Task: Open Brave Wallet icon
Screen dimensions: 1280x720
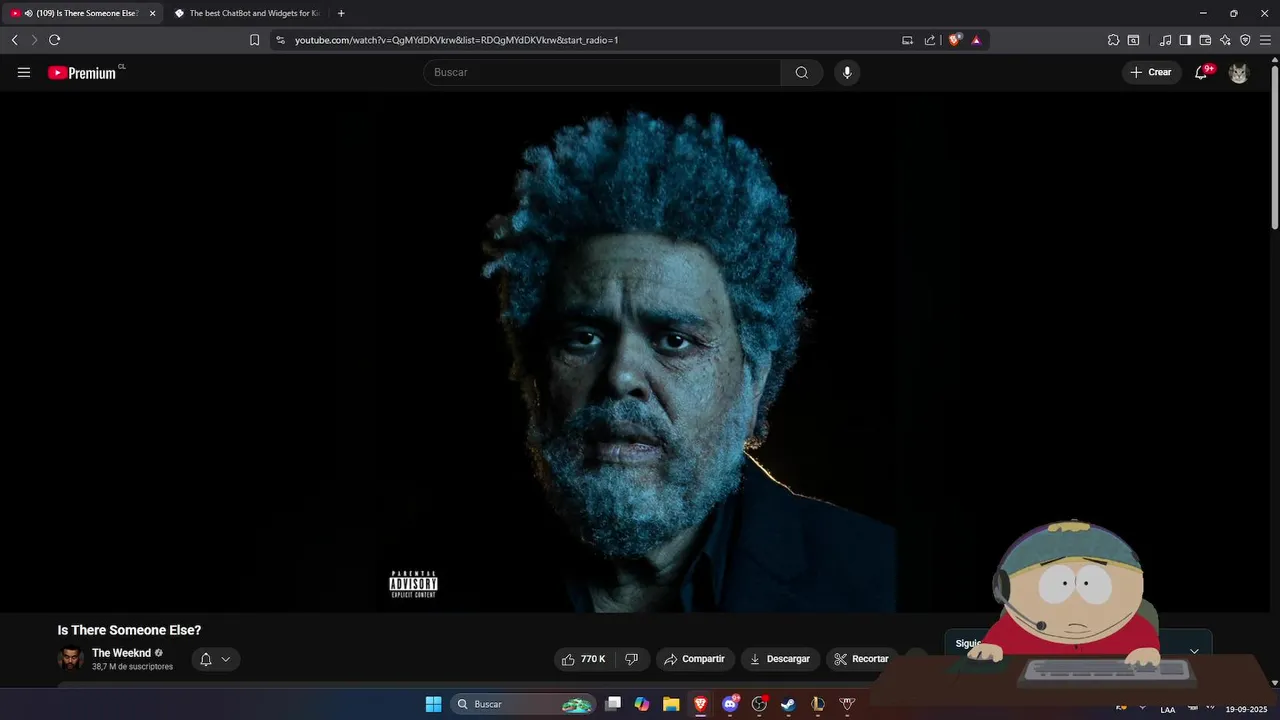Action: [1205, 40]
